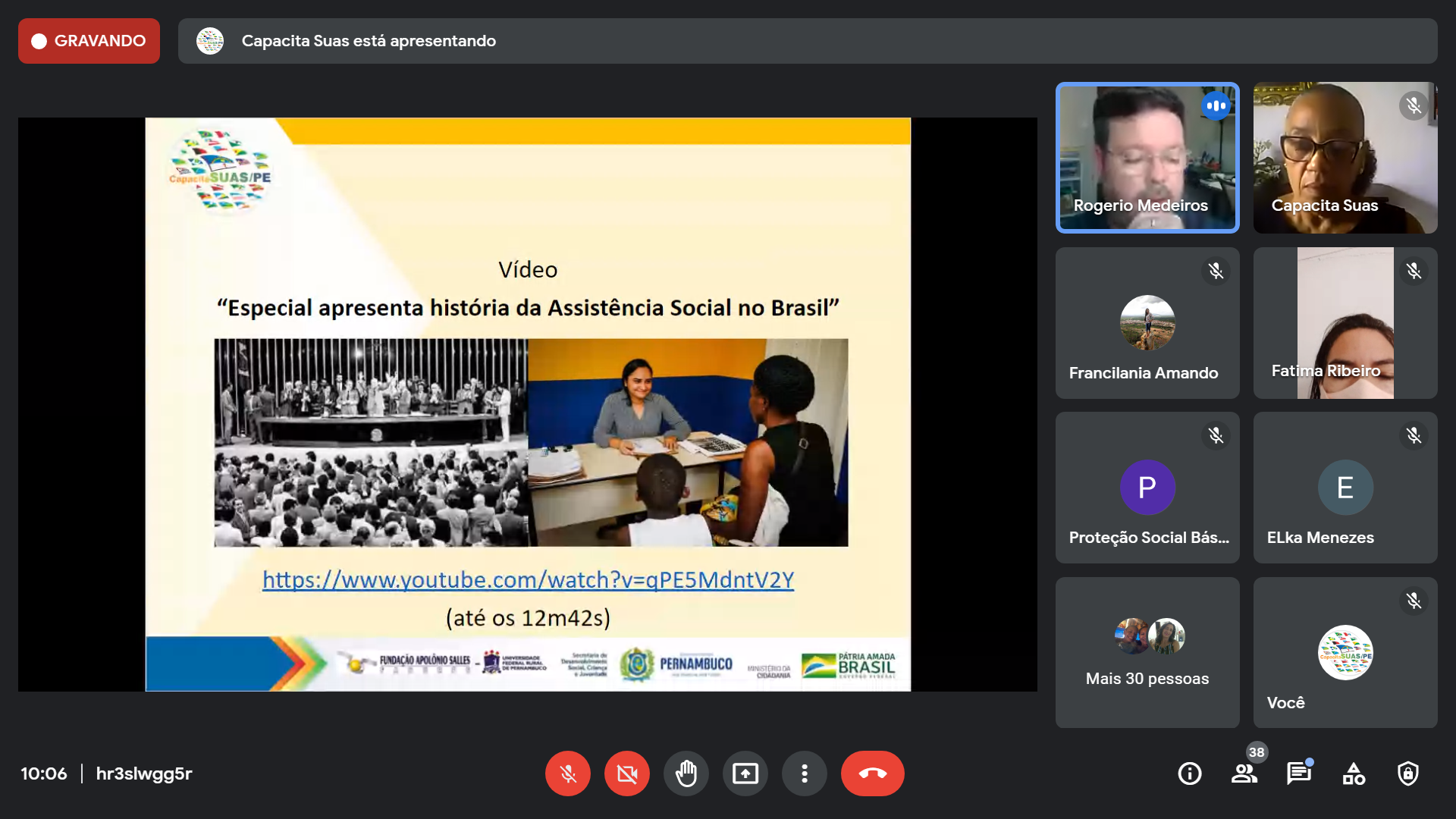This screenshot has width=1456, height=819.
Task: Open more options three-dot menu
Action: coord(804,773)
